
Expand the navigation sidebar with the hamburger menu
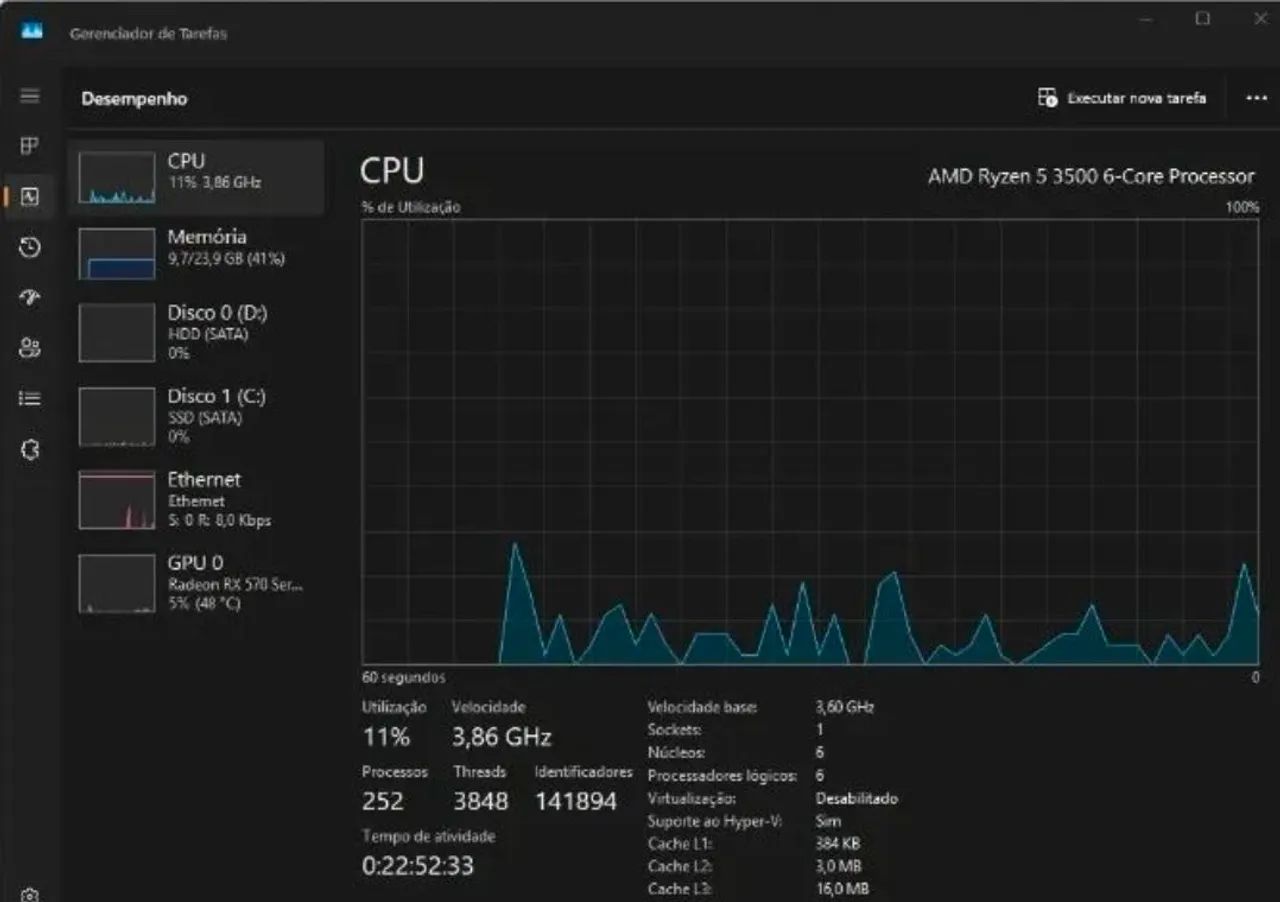point(29,96)
